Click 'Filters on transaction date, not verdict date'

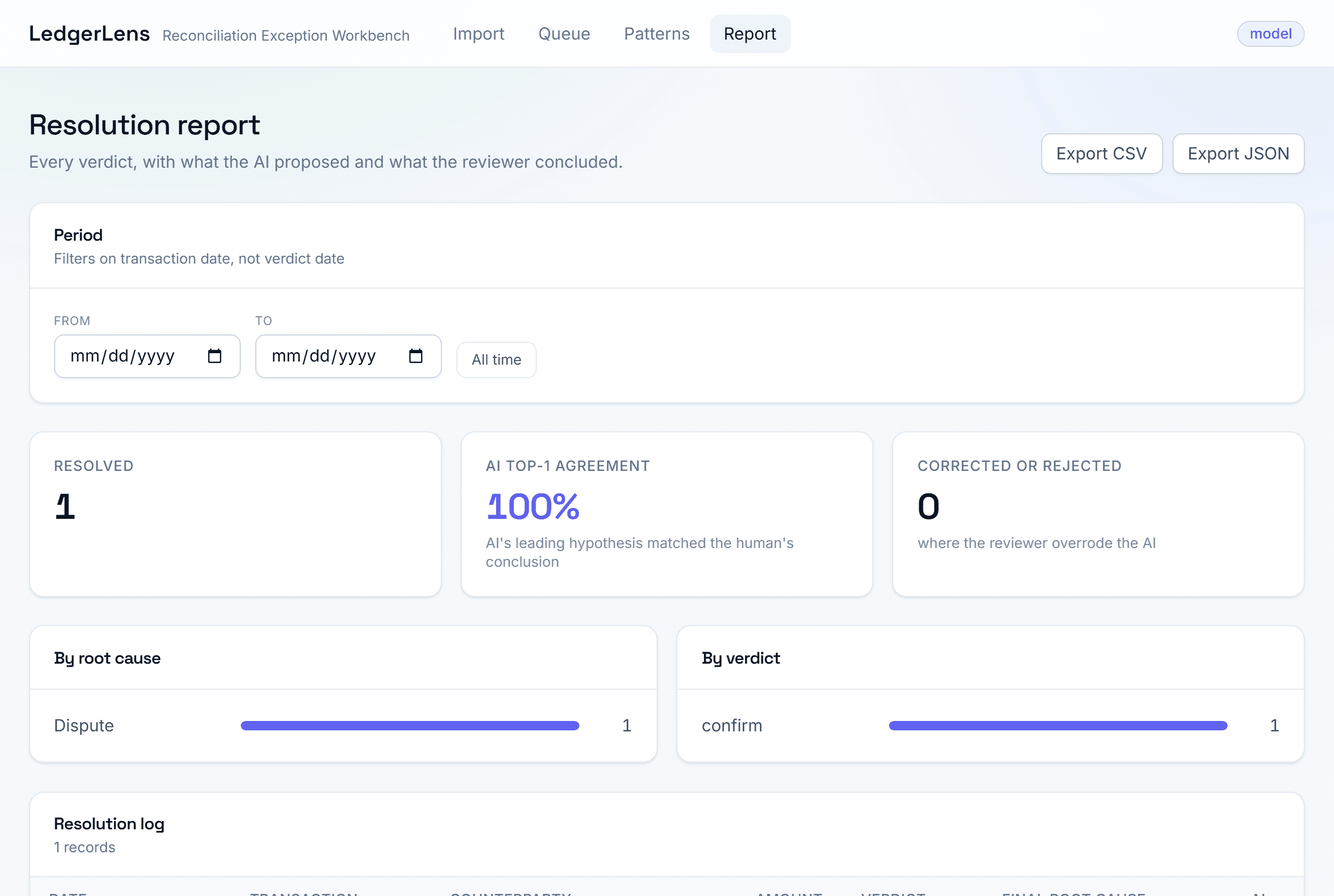(x=199, y=259)
